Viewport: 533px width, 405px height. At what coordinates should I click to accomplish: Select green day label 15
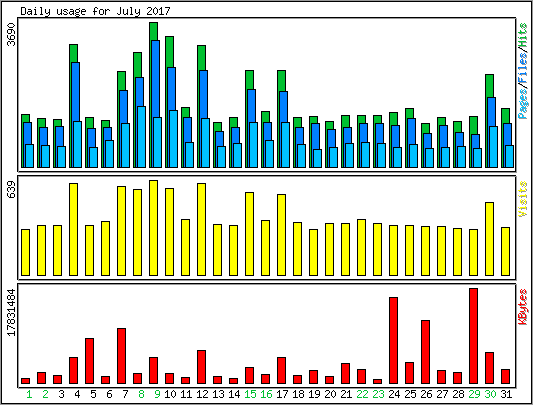tap(250, 394)
